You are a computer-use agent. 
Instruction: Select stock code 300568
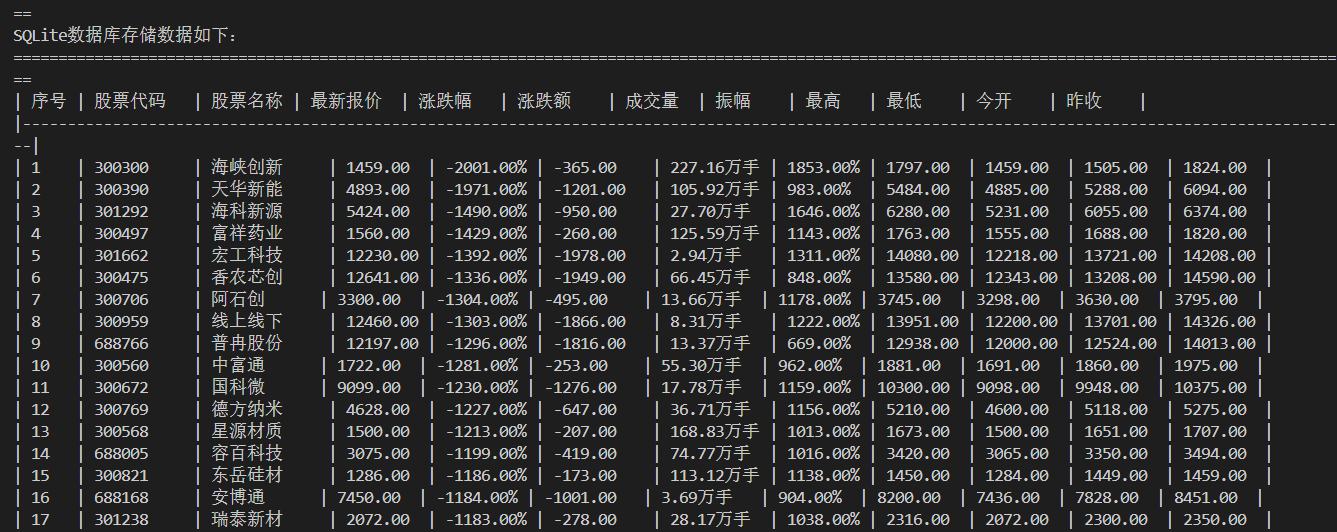point(122,431)
